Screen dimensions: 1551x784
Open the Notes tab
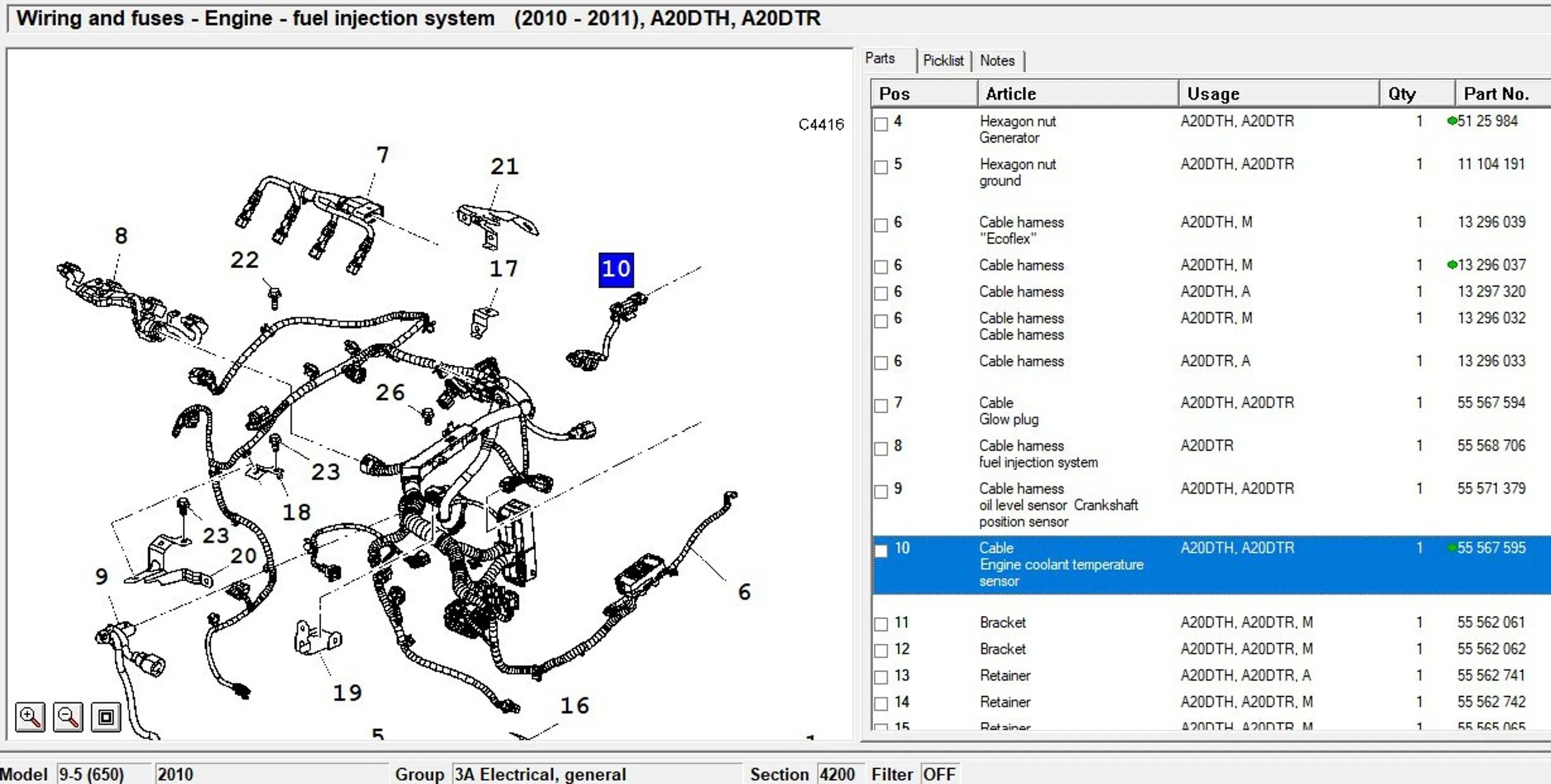(x=997, y=61)
